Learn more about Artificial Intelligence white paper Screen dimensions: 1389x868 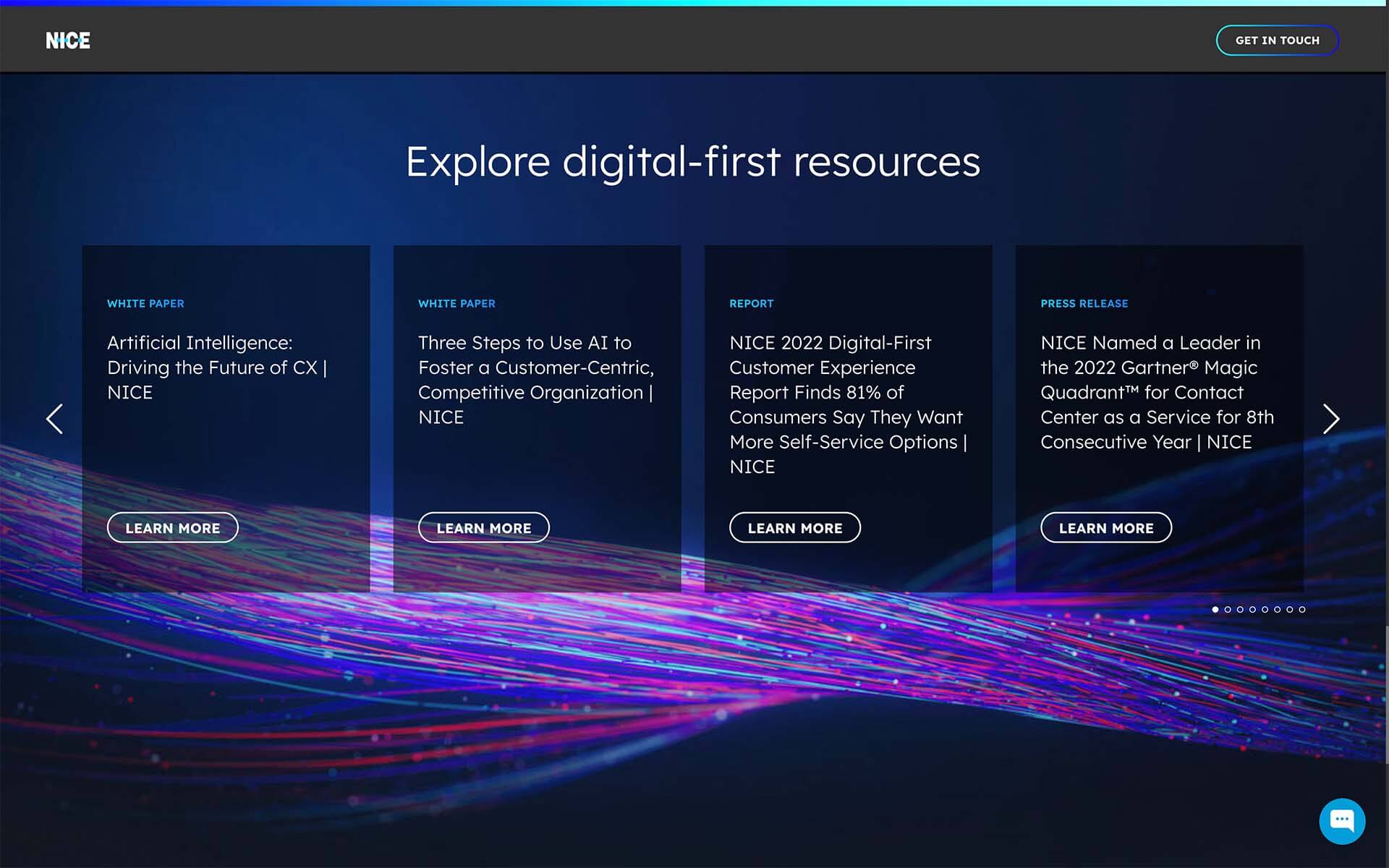pyautogui.click(x=173, y=528)
